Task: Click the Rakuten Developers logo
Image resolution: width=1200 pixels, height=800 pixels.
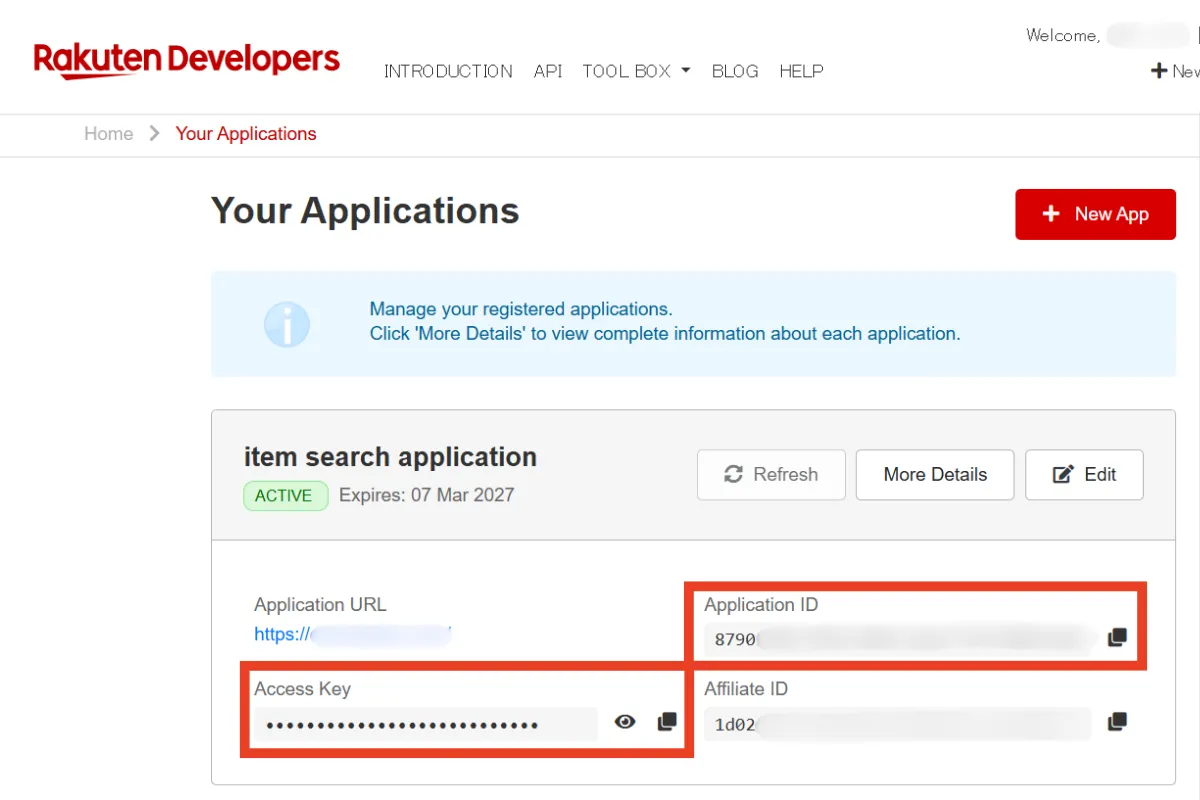Action: click(187, 61)
